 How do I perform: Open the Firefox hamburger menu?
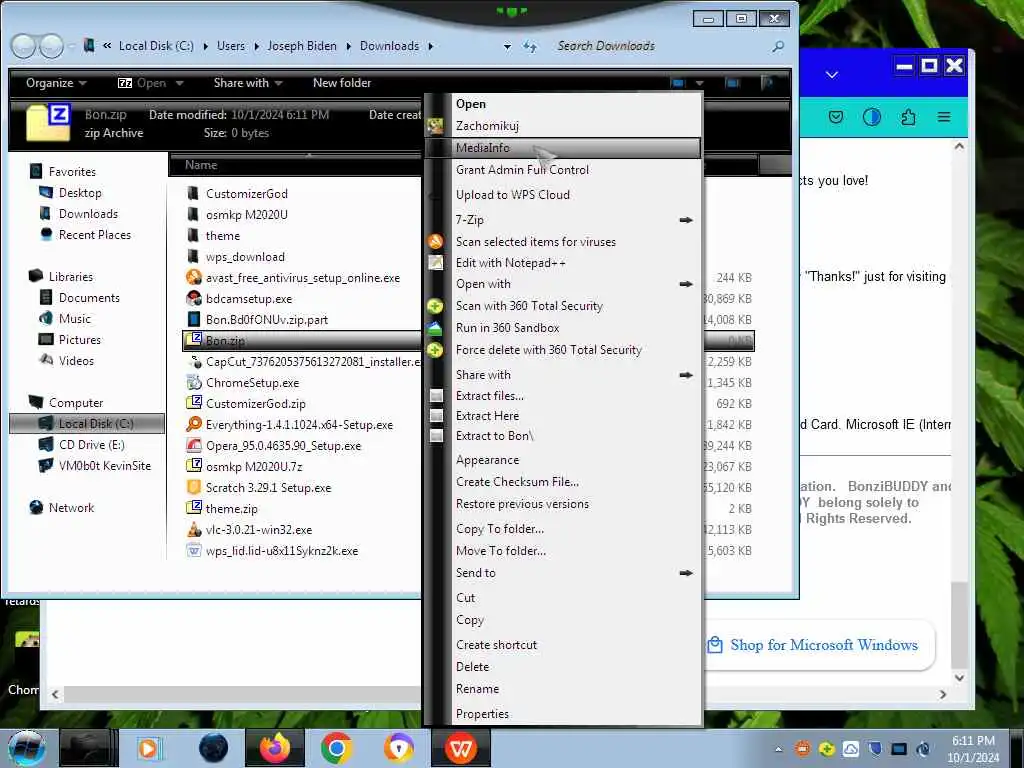[x=944, y=117]
